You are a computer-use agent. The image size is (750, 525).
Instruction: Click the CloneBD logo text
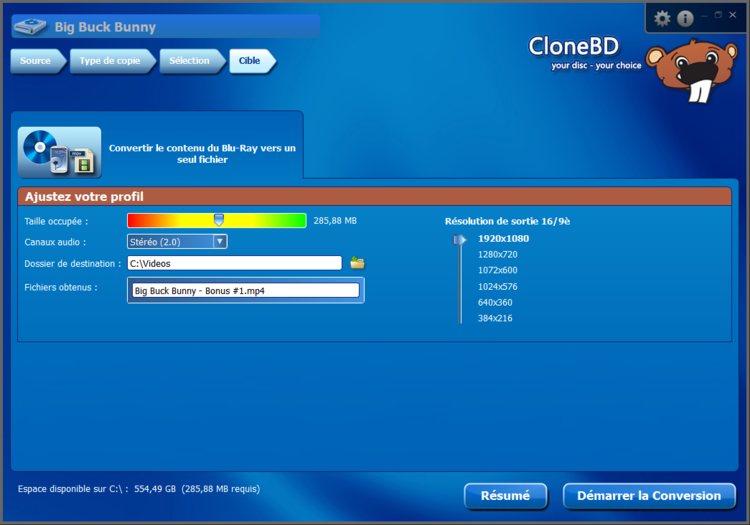[x=573, y=46]
